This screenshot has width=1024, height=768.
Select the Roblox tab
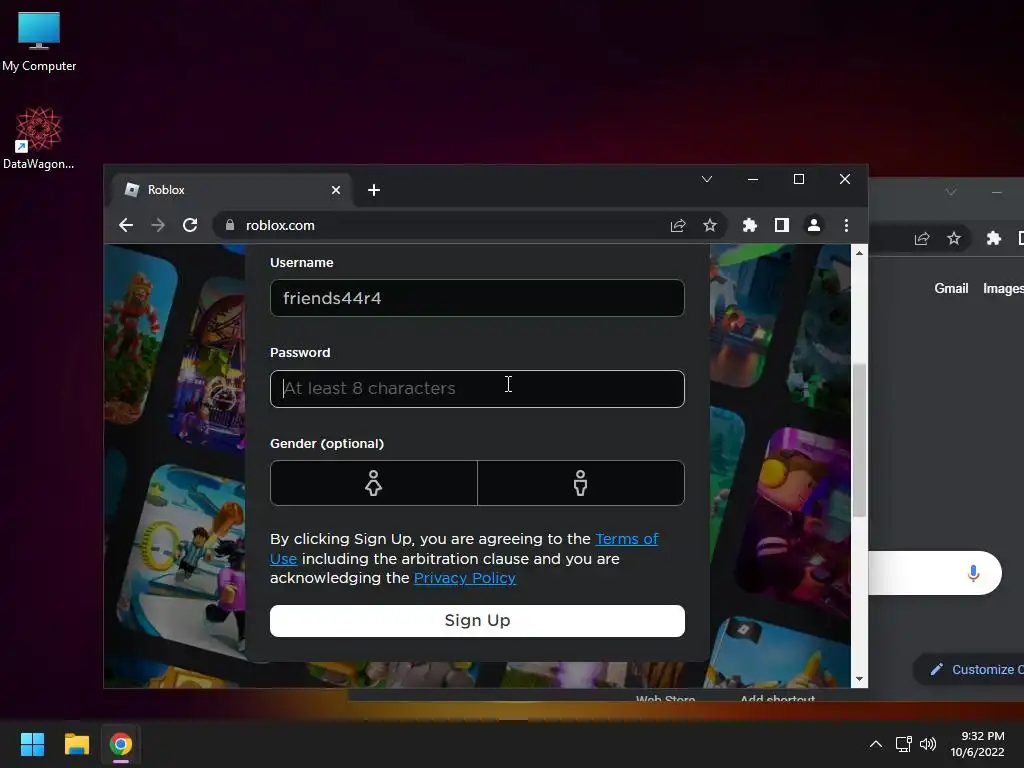click(x=231, y=190)
